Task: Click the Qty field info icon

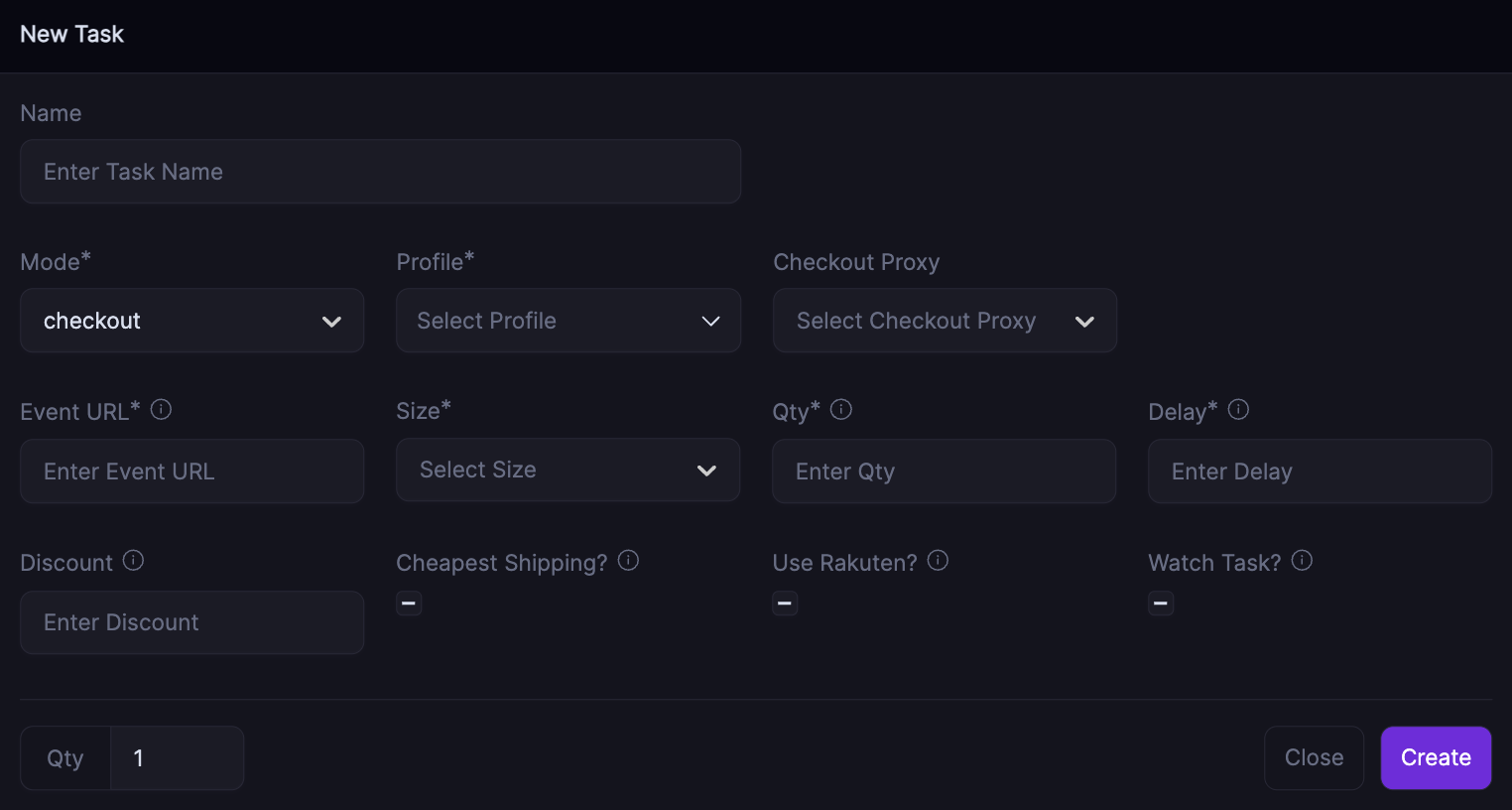Action: click(841, 409)
